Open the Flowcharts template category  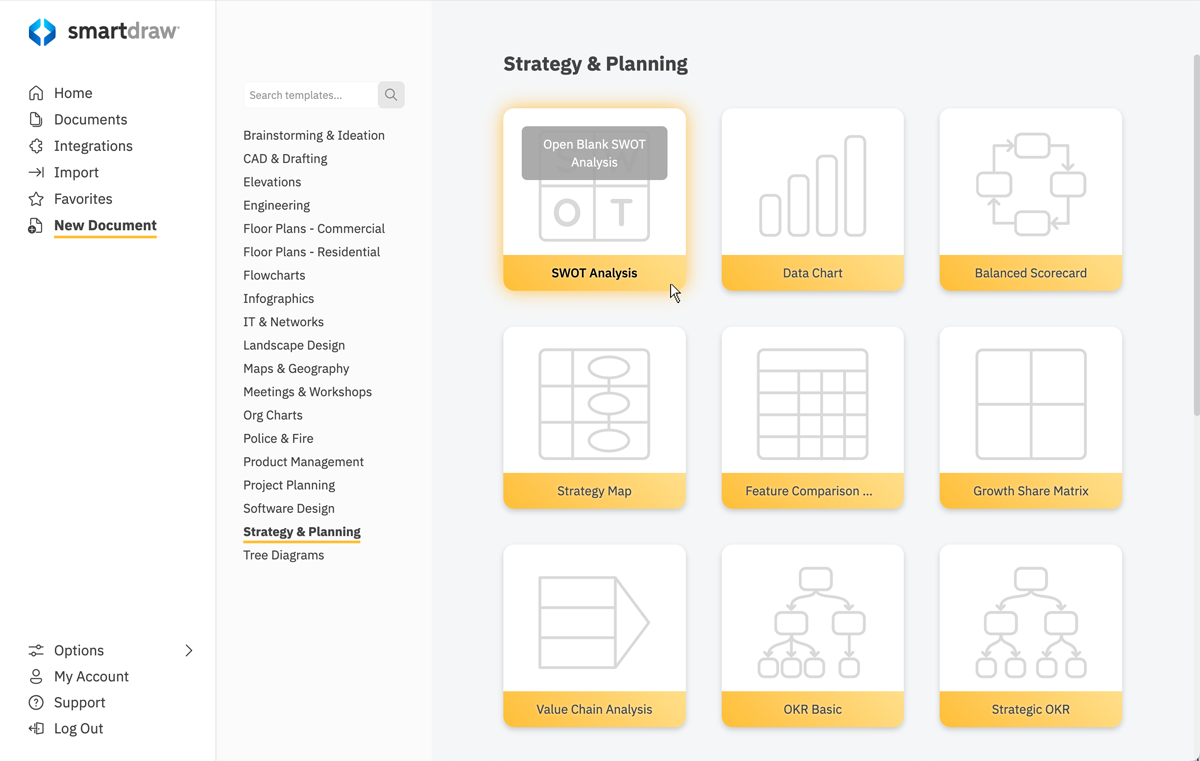pos(274,275)
